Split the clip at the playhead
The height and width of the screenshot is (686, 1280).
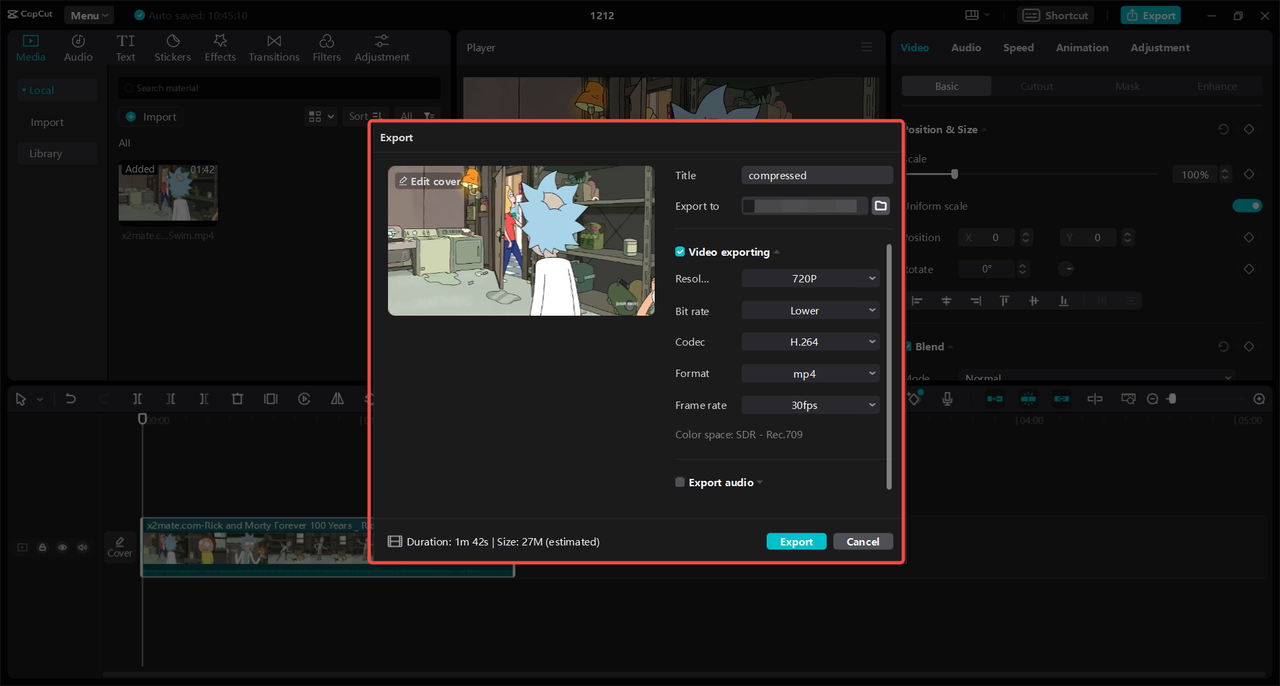point(138,399)
